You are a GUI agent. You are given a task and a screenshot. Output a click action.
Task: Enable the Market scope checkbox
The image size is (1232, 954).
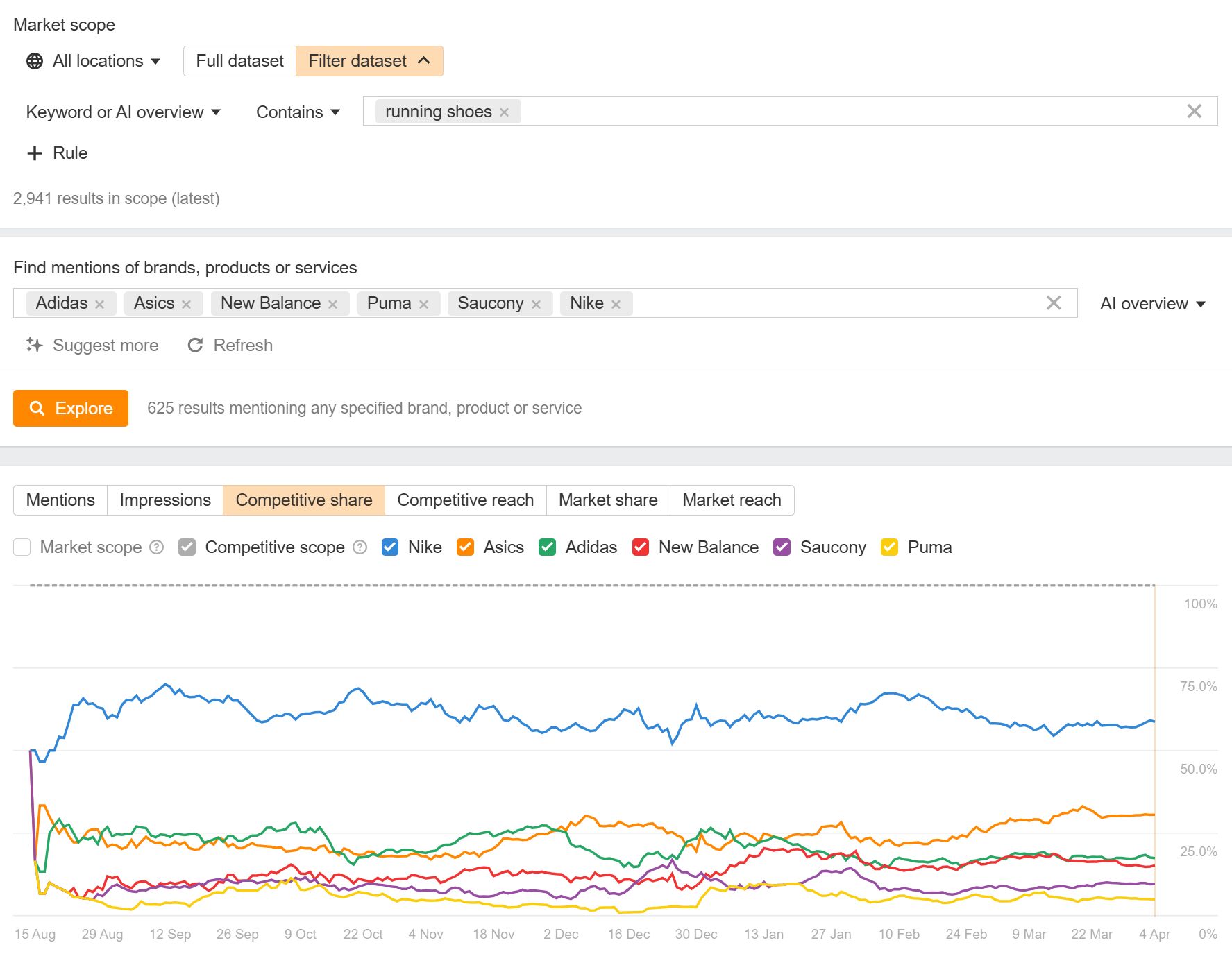pos(22,547)
